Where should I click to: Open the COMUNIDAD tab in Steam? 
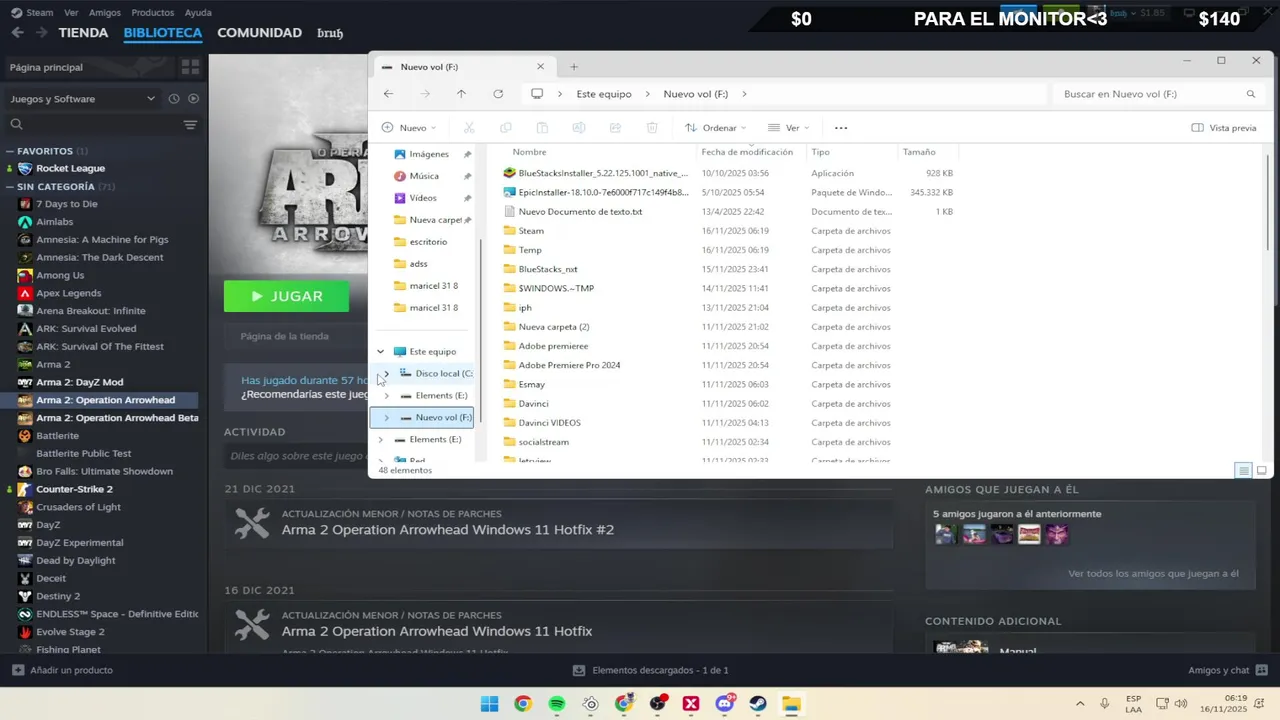pos(259,33)
